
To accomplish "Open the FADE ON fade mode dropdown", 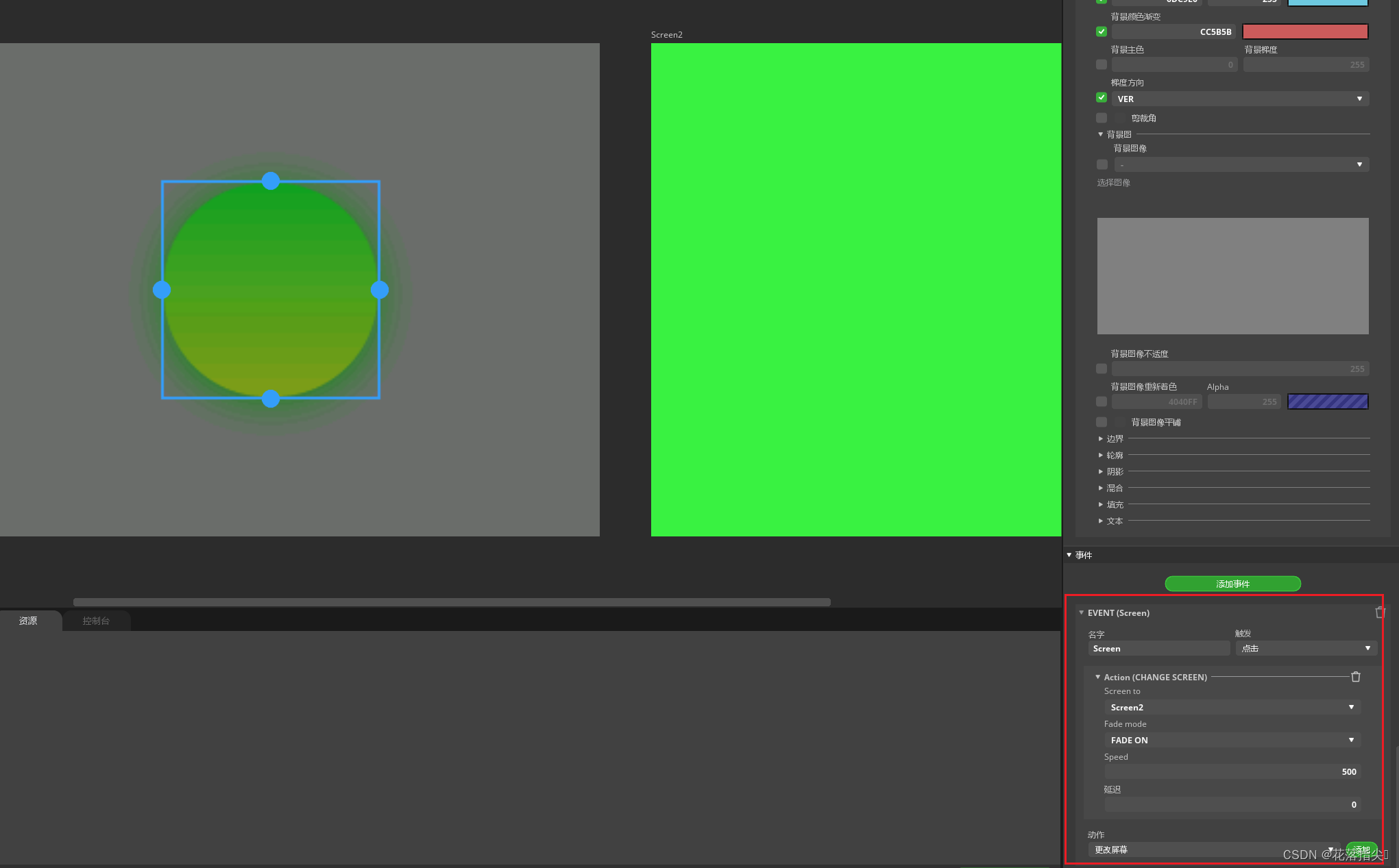I will 1232,740.
